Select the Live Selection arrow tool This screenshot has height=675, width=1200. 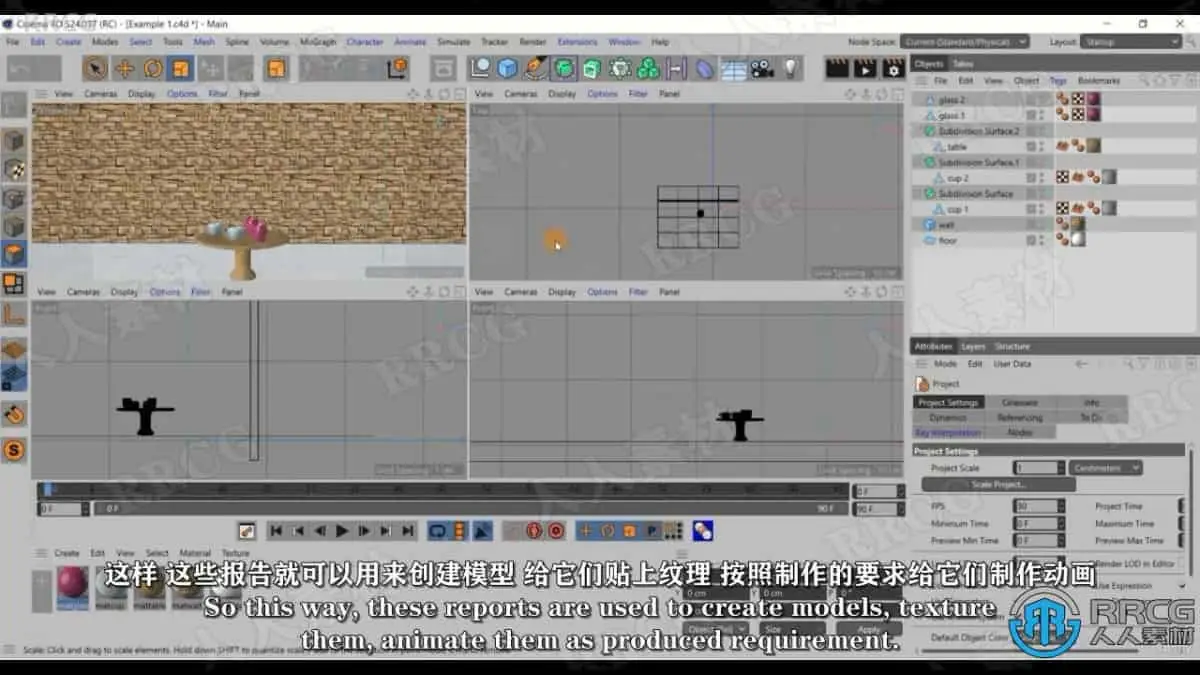[95, 68]
